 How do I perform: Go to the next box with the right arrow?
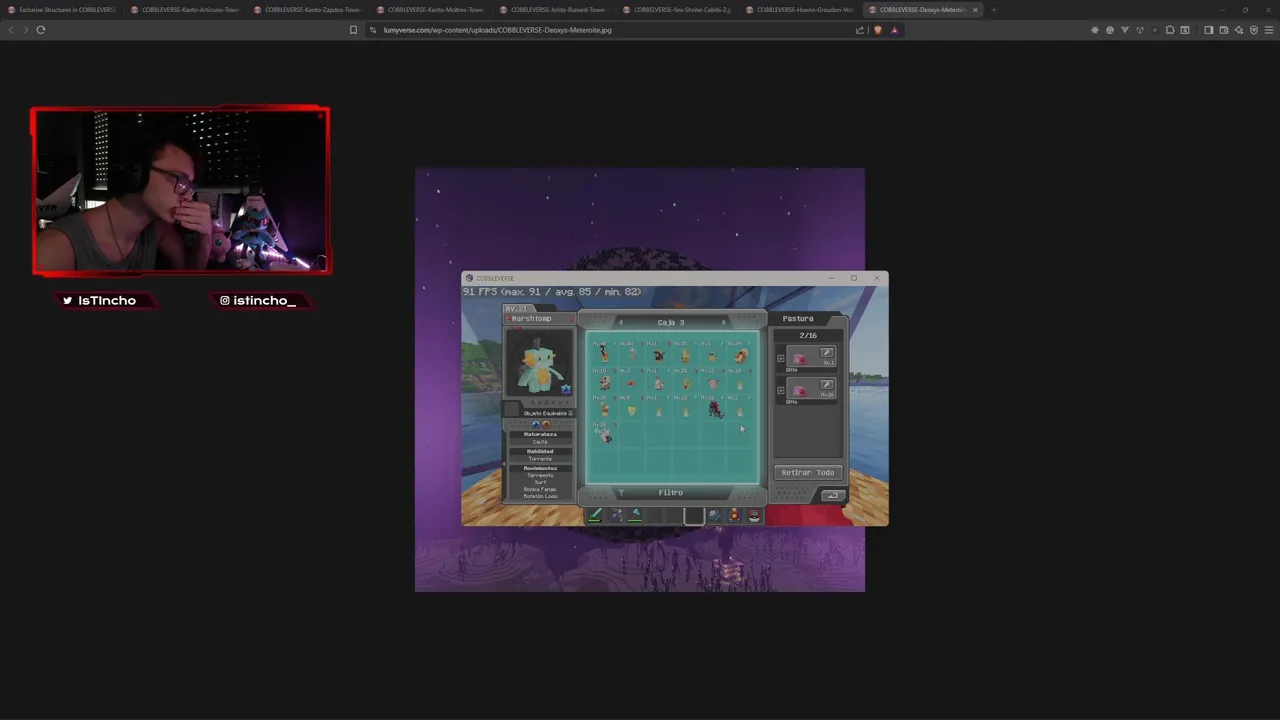(724, 322)
